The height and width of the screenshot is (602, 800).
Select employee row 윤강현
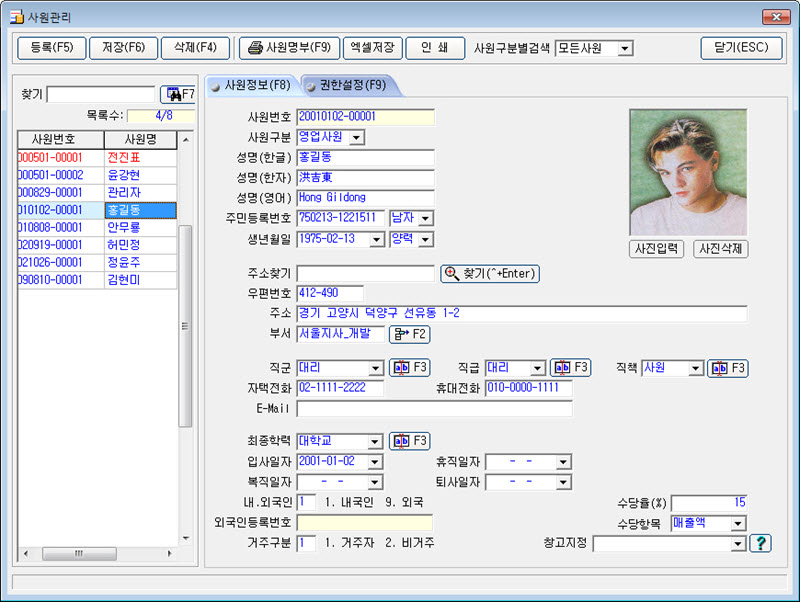(97, 175)
